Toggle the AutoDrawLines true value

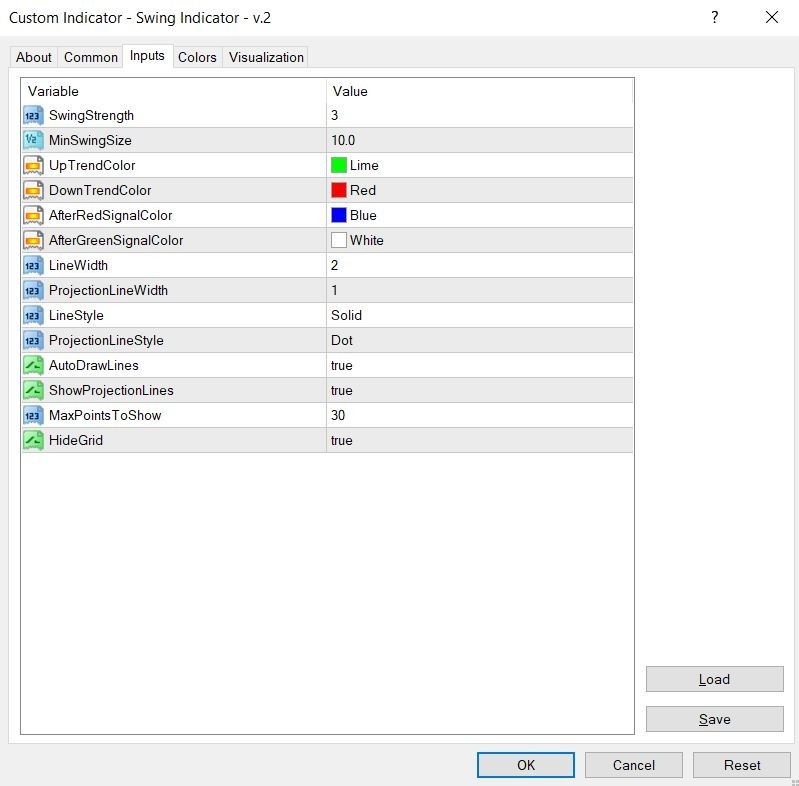341,365
